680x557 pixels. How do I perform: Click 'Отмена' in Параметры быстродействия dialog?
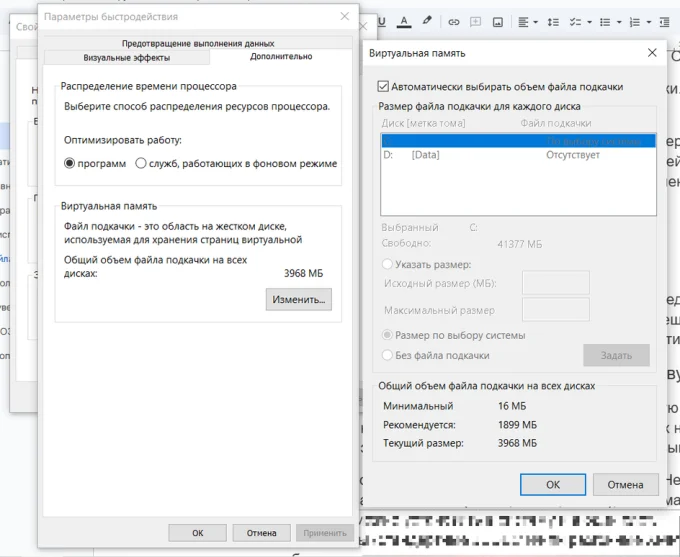pos(262,533)
